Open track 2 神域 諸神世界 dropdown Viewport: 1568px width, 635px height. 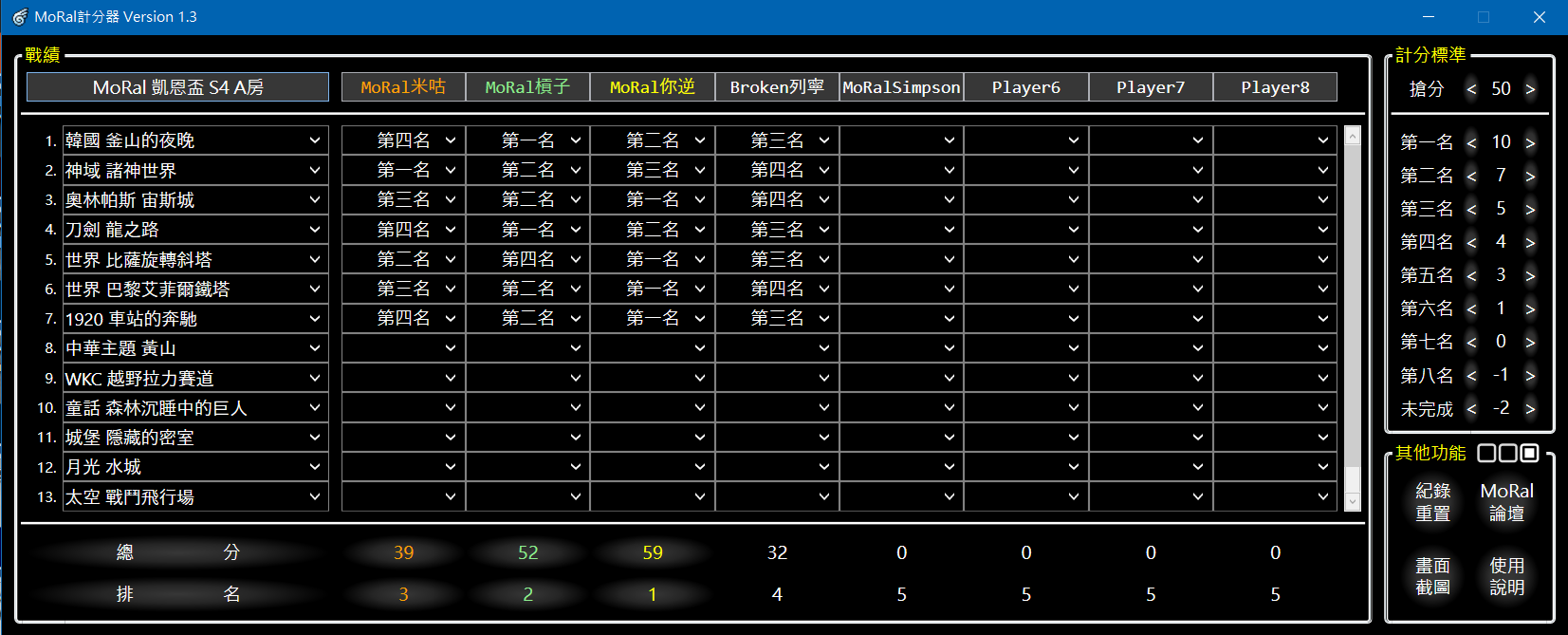click(x=195, y=170)
